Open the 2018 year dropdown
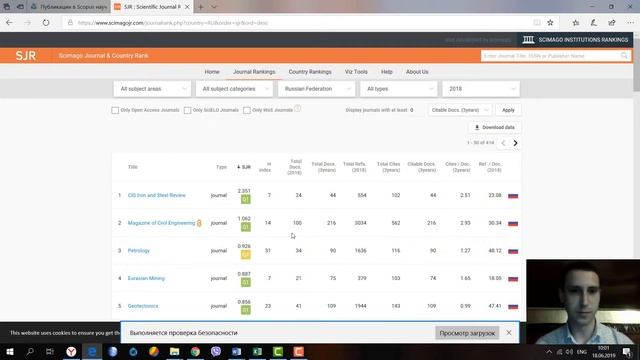 481,89
